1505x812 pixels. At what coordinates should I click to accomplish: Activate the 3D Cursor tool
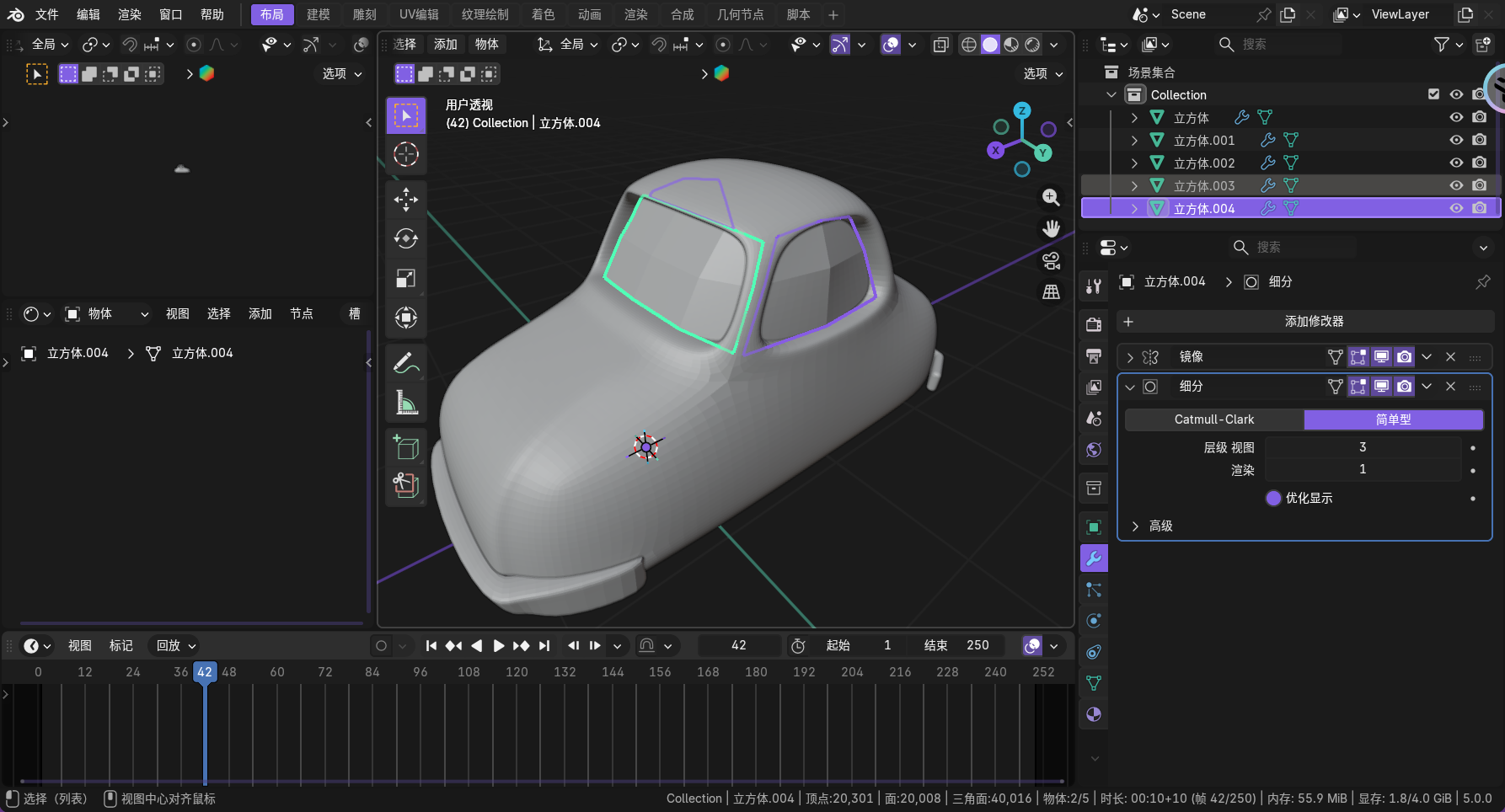(x=406, y=155)
